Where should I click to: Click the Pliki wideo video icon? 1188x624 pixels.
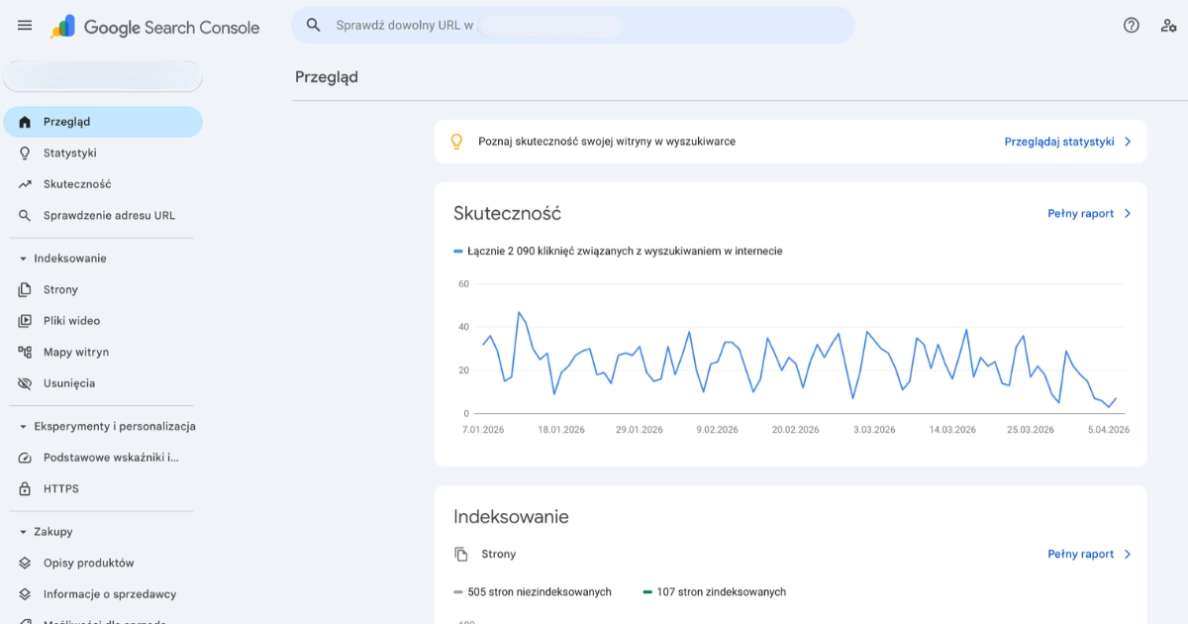(x=24, y=320)
